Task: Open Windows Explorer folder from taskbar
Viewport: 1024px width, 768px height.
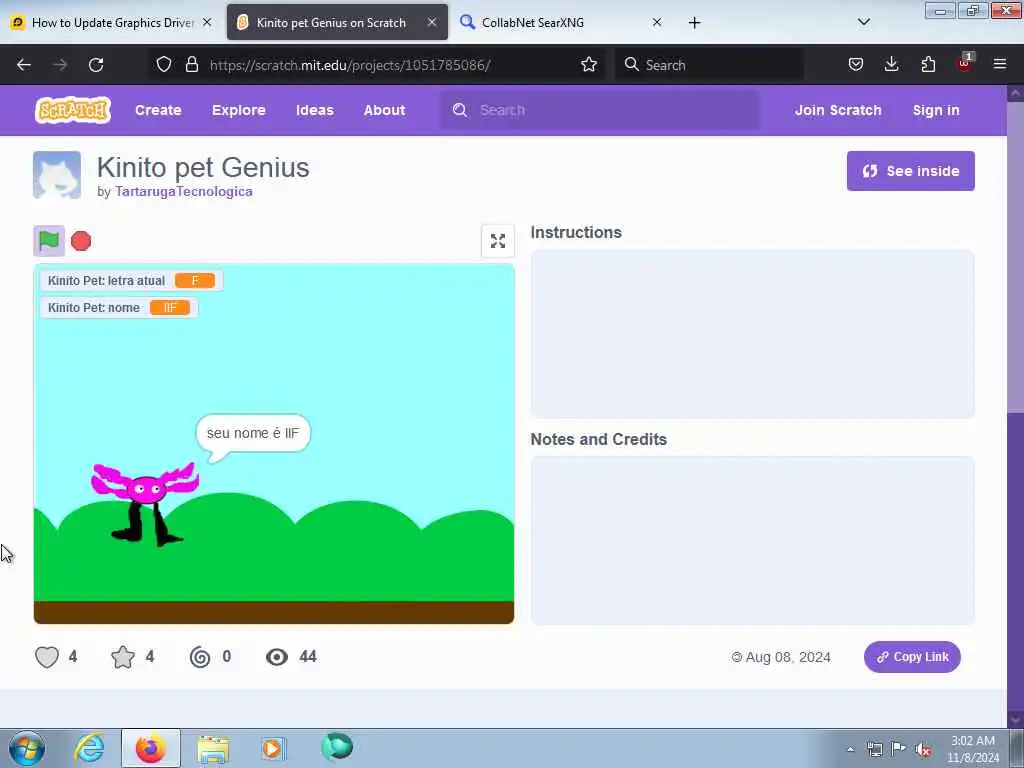Action: coord(213,749)
